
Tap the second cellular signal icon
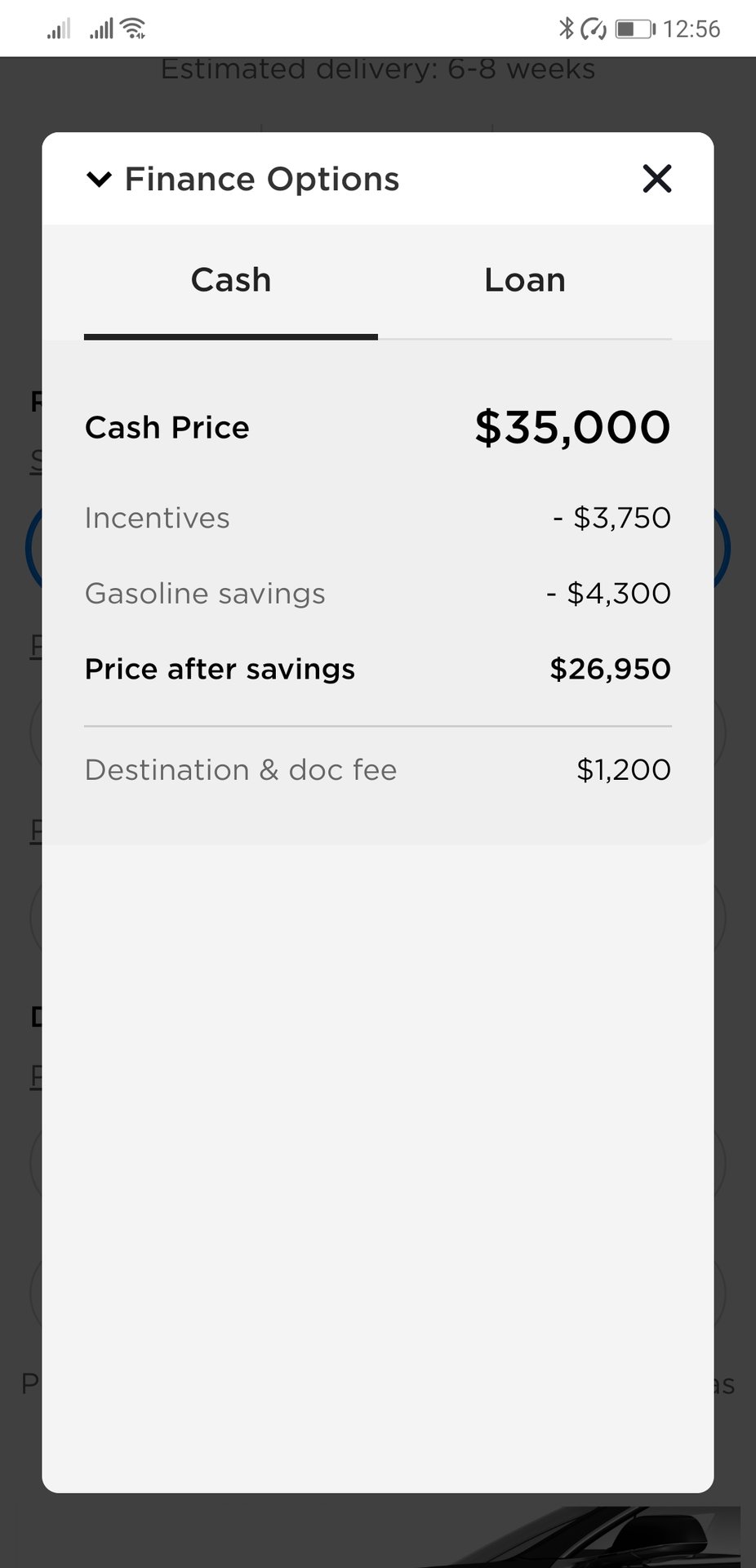(101, 30)
